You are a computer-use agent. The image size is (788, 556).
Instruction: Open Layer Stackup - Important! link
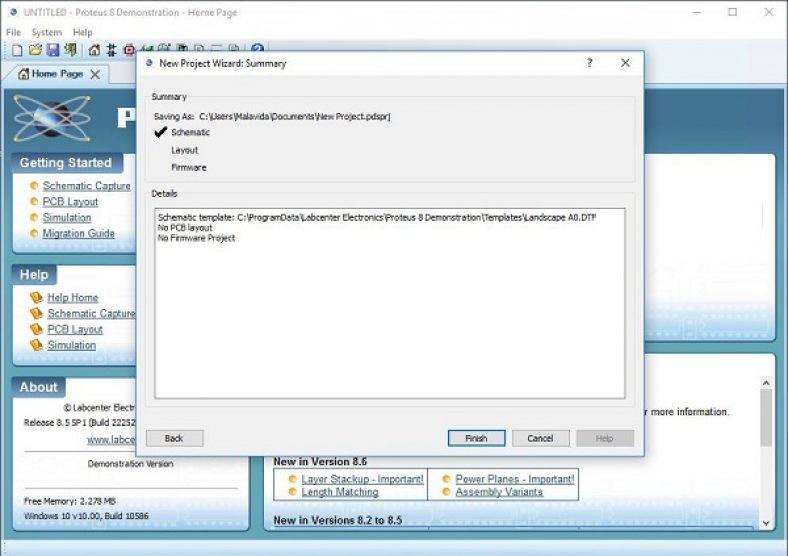click(362, 479)
